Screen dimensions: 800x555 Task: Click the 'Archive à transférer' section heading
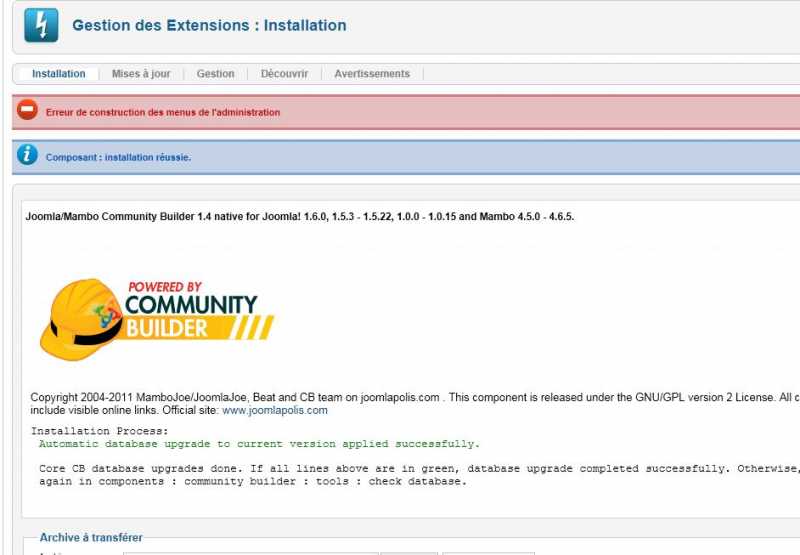pos(91,538)
